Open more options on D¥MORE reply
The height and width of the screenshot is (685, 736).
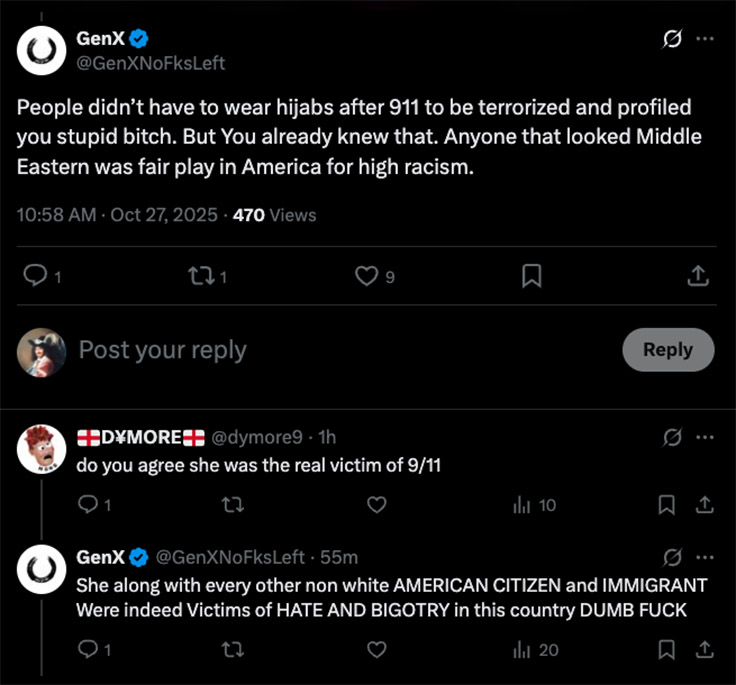tap(705, 437)
